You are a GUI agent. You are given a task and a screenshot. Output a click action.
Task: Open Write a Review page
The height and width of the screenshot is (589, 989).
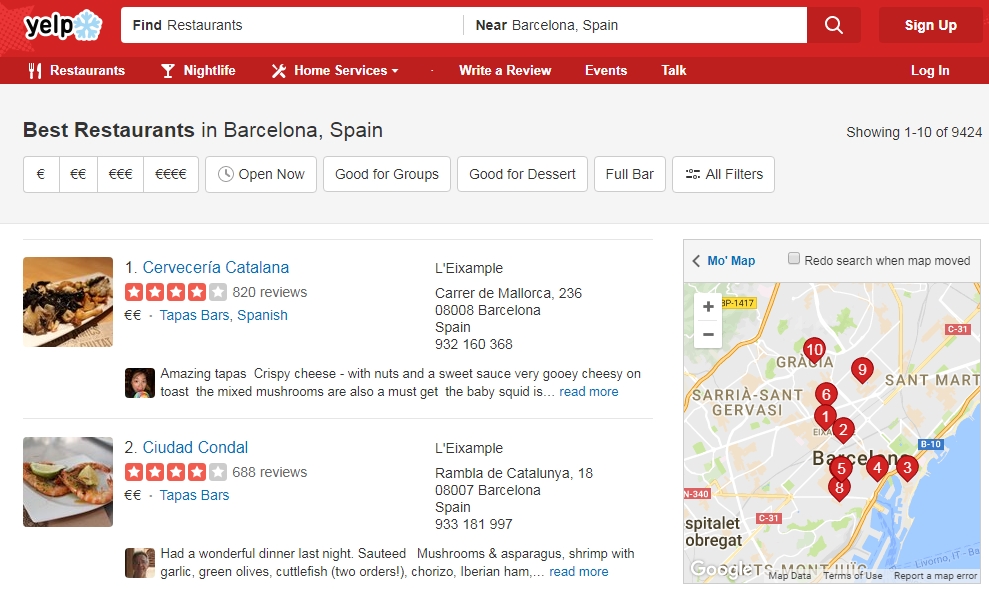505,71
